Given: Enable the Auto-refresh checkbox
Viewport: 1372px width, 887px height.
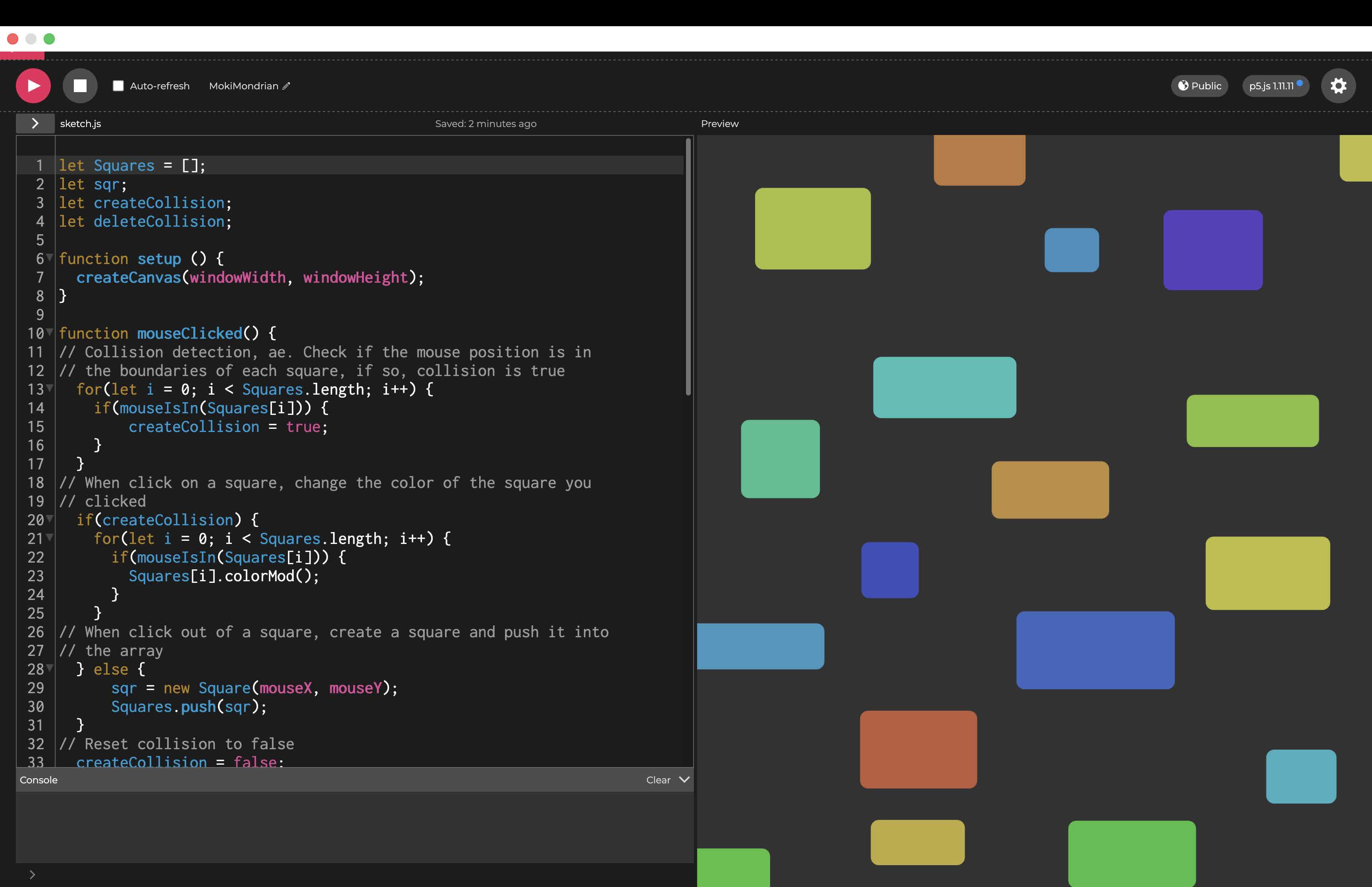Looking at the screenshot, I should pos(118,86).
